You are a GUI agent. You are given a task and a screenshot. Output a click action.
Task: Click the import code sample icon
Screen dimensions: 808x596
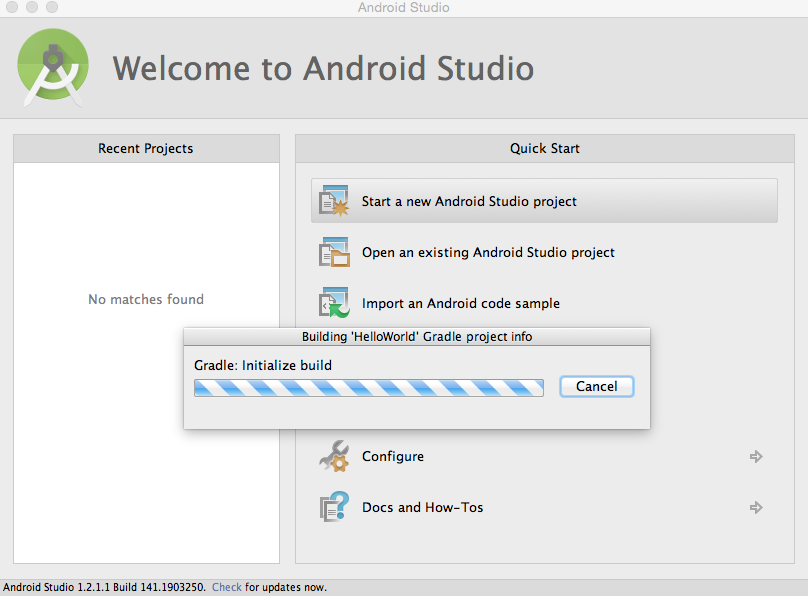pyautogui.click(x=334, y=303)
